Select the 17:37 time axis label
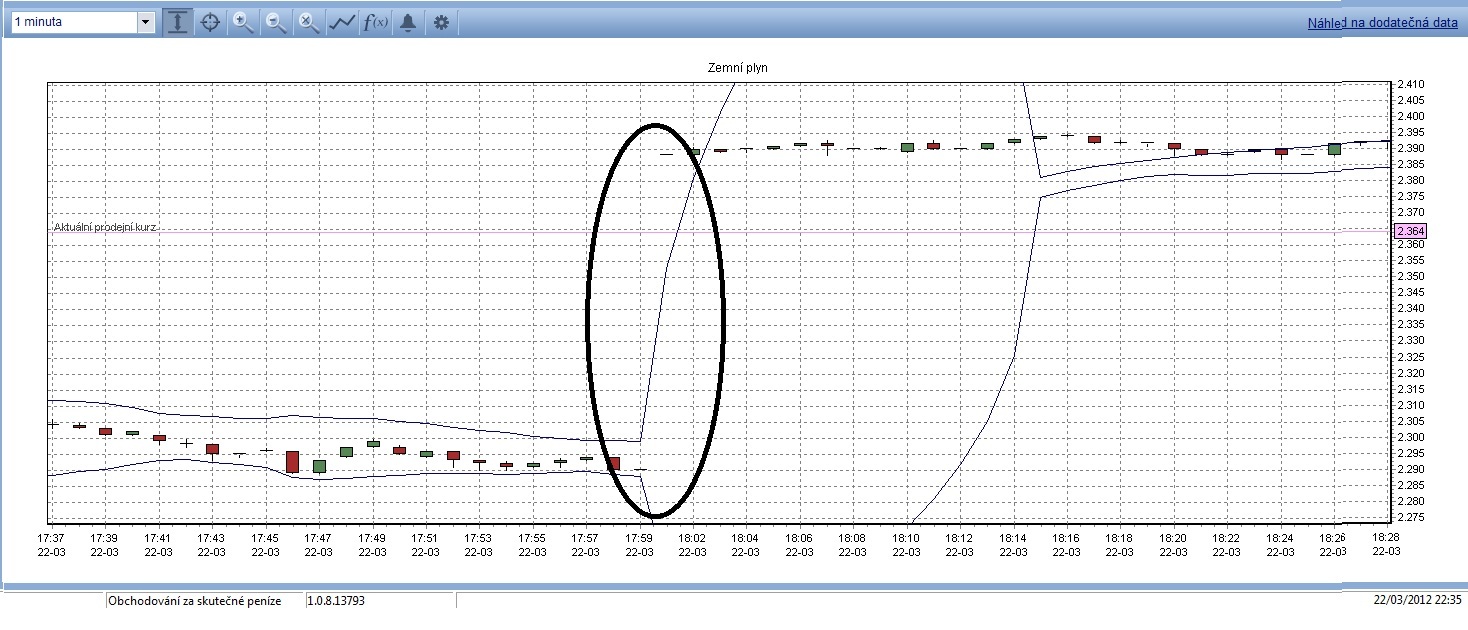 51,544
